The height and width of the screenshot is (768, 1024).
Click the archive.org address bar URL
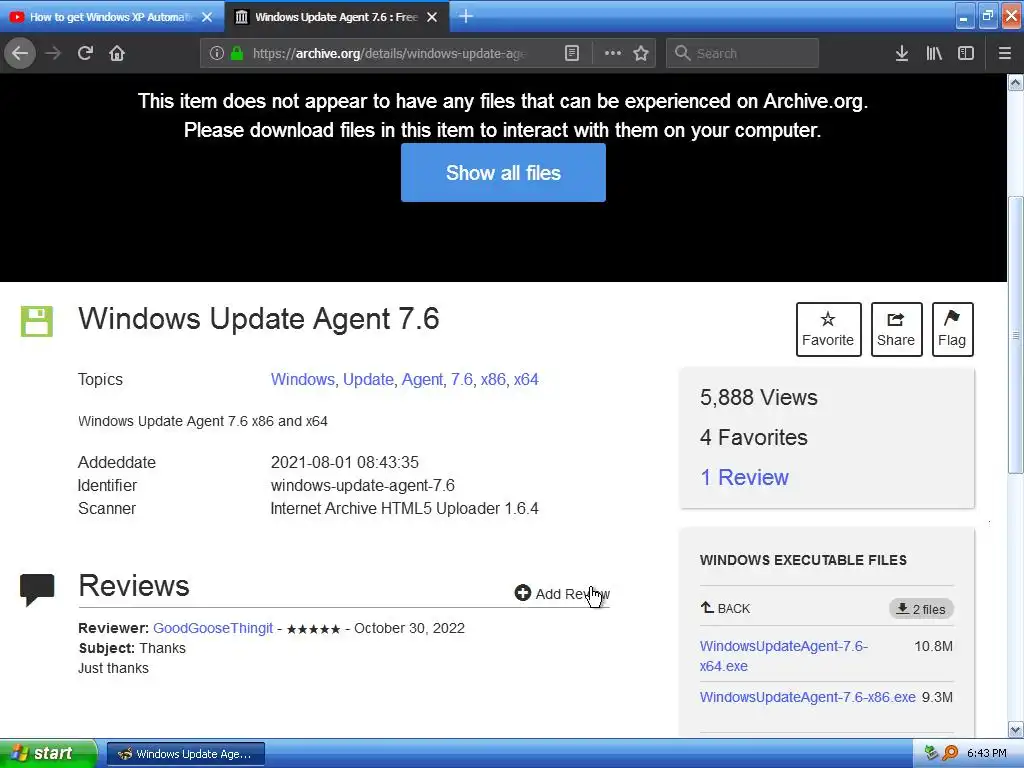[x=390, y=53]
